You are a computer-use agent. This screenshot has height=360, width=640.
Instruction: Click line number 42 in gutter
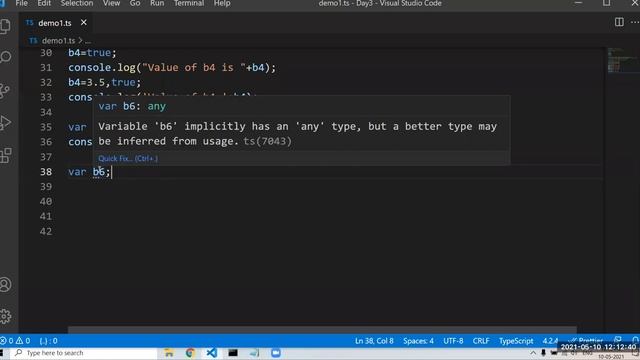(46, 231)
